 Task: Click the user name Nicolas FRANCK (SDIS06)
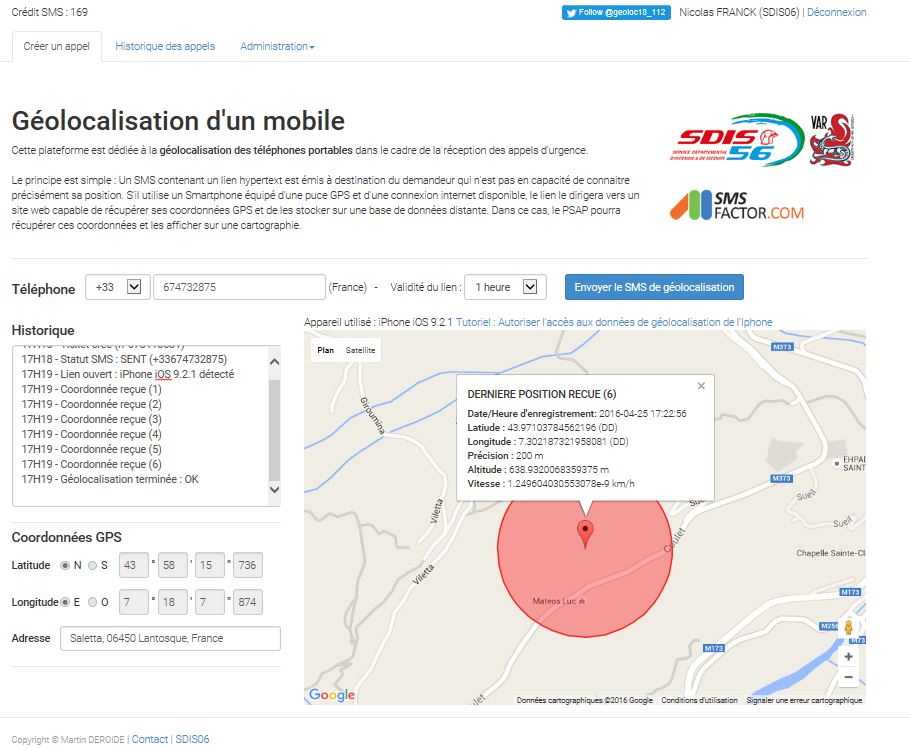(739, 12)
